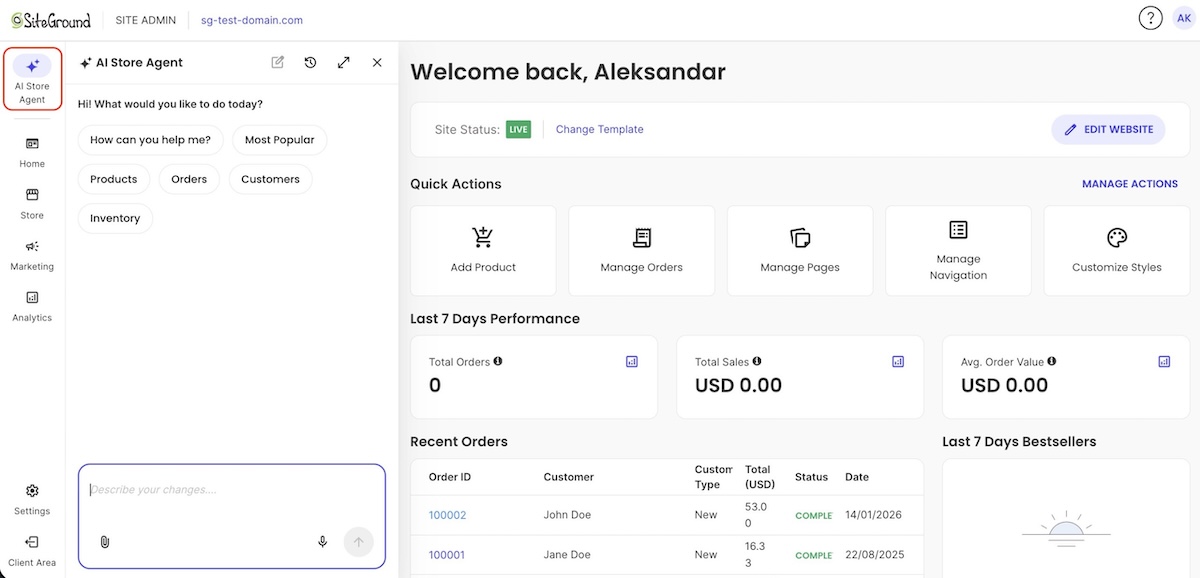The height and width of the screenshot is (578, 1200).
Task: Activate the microphone voice input
Action: click(322, 542)
